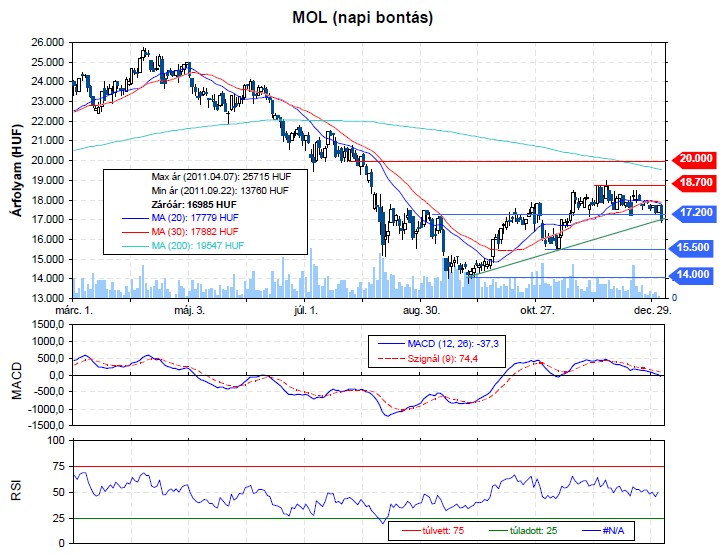The width and height of the screenshot is (722, 555).
Task: Click the 26.000 price axis value
Action: click(48, 42)
